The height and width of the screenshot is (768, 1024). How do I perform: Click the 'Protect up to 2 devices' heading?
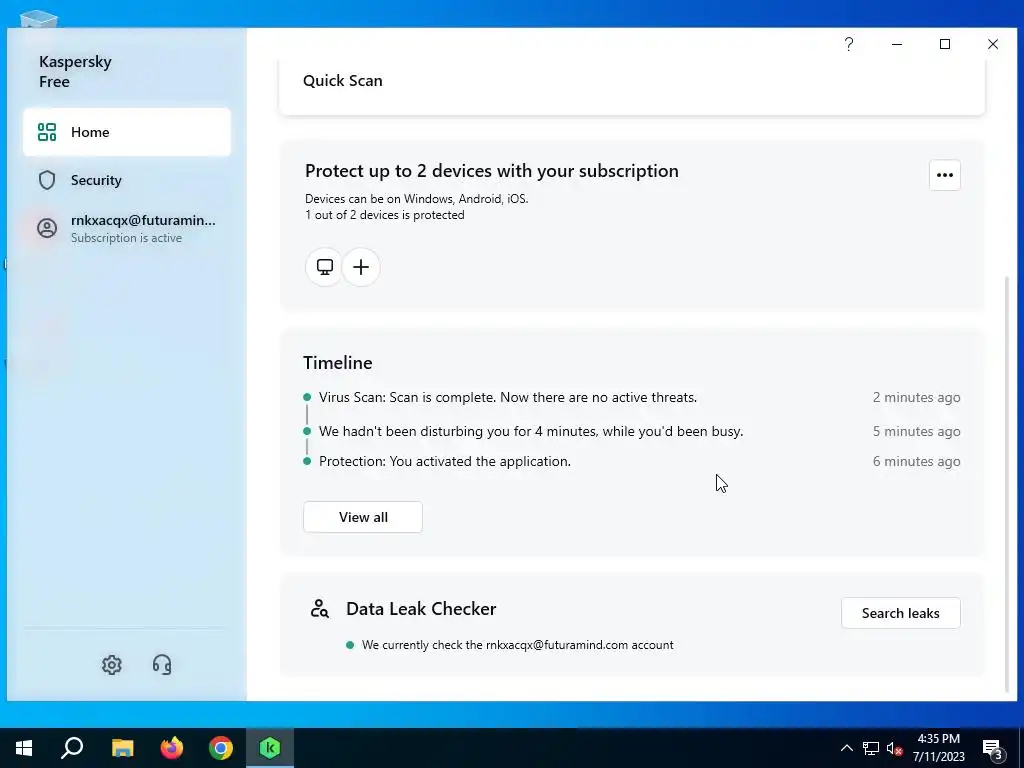(492, 171)
